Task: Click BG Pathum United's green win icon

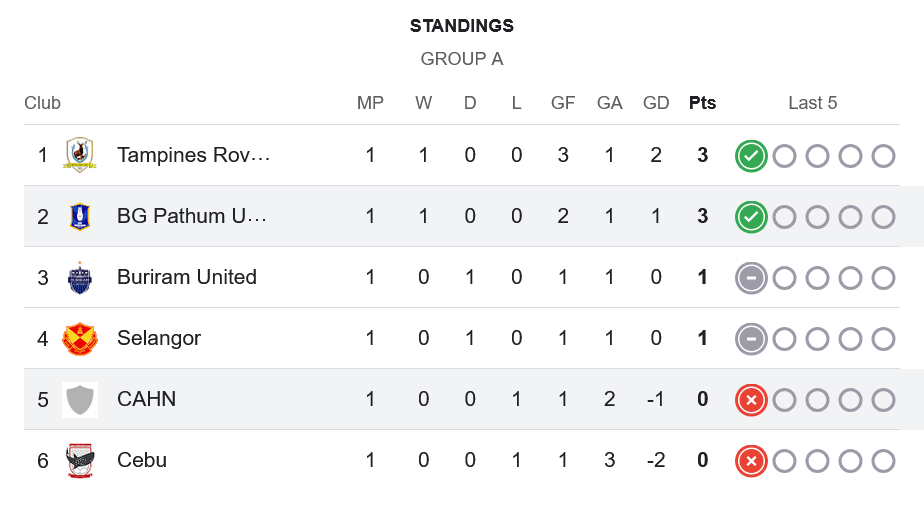Action: 751,216
